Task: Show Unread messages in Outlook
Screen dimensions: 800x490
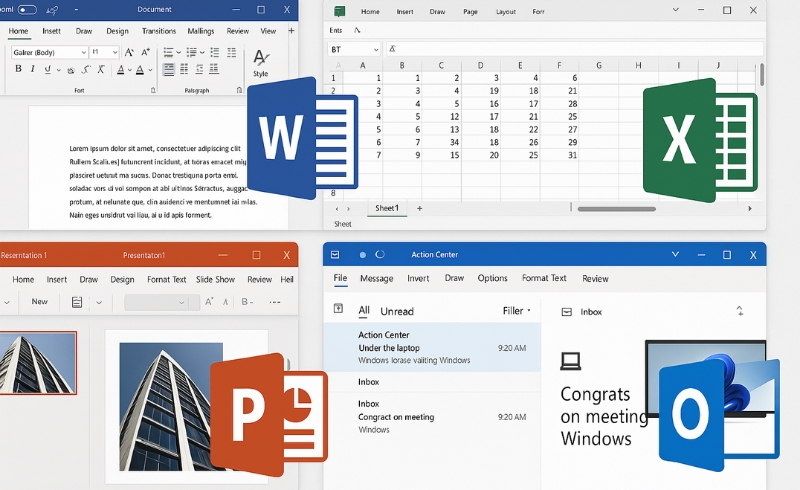Action: [x=397, y=311]
